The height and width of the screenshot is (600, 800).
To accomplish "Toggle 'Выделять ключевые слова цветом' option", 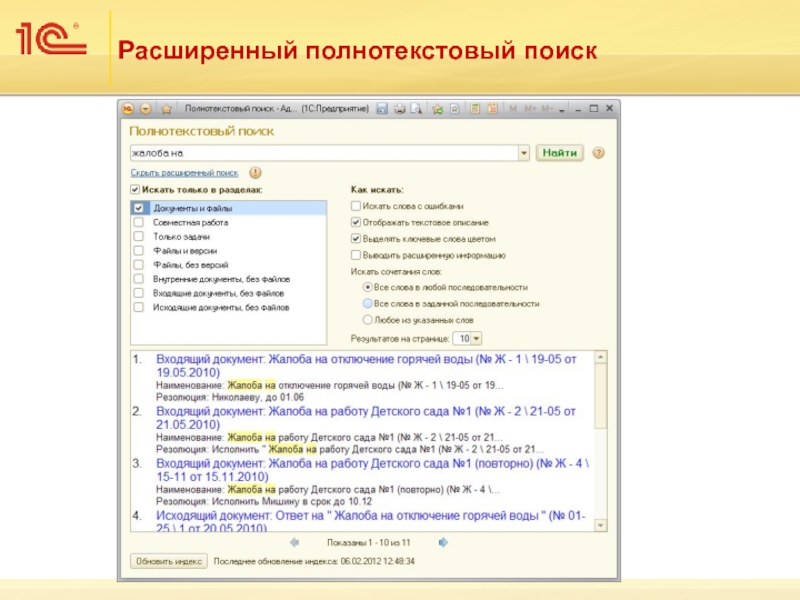I will (x=355, y=239).
